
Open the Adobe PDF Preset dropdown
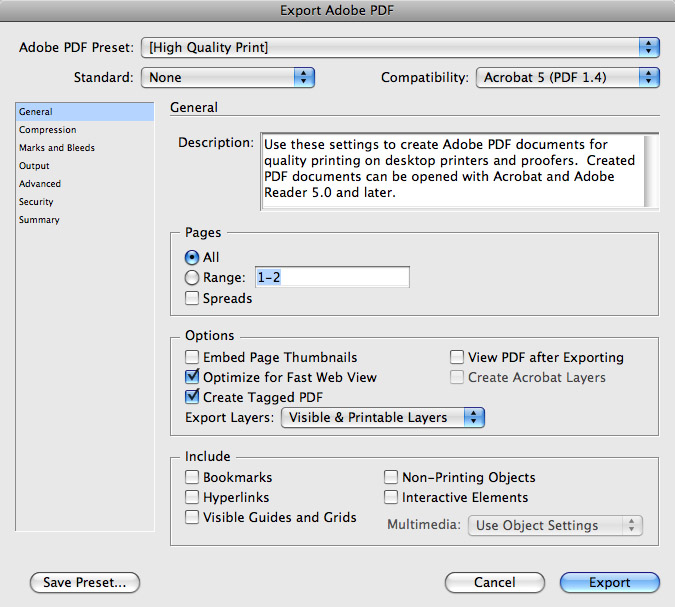(400, 47)
